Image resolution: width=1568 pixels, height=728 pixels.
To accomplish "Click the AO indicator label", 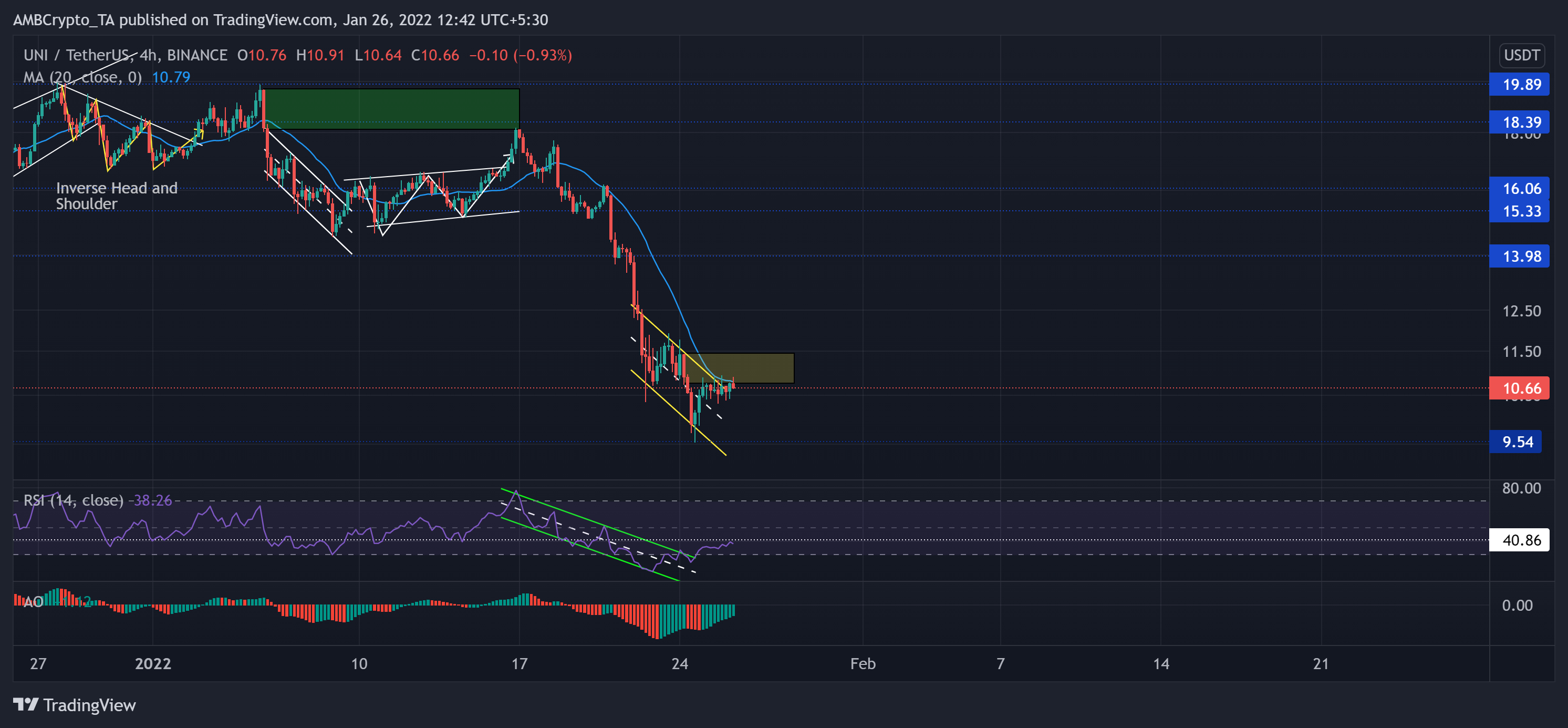I will [33, 602].
